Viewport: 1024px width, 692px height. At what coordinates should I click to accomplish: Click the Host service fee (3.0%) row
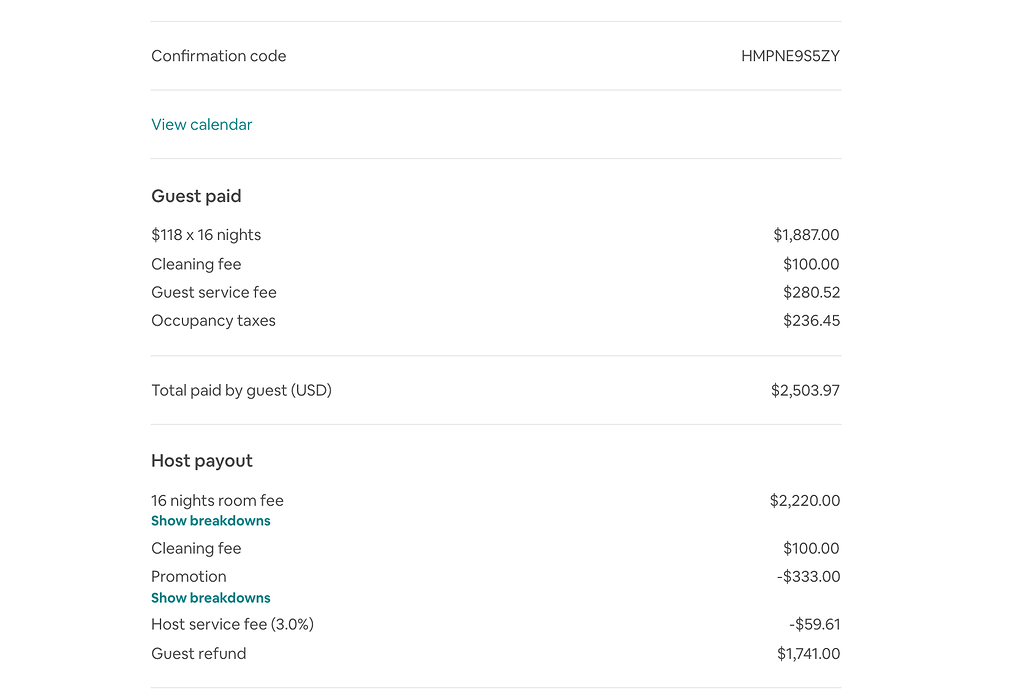coord(232,623)
